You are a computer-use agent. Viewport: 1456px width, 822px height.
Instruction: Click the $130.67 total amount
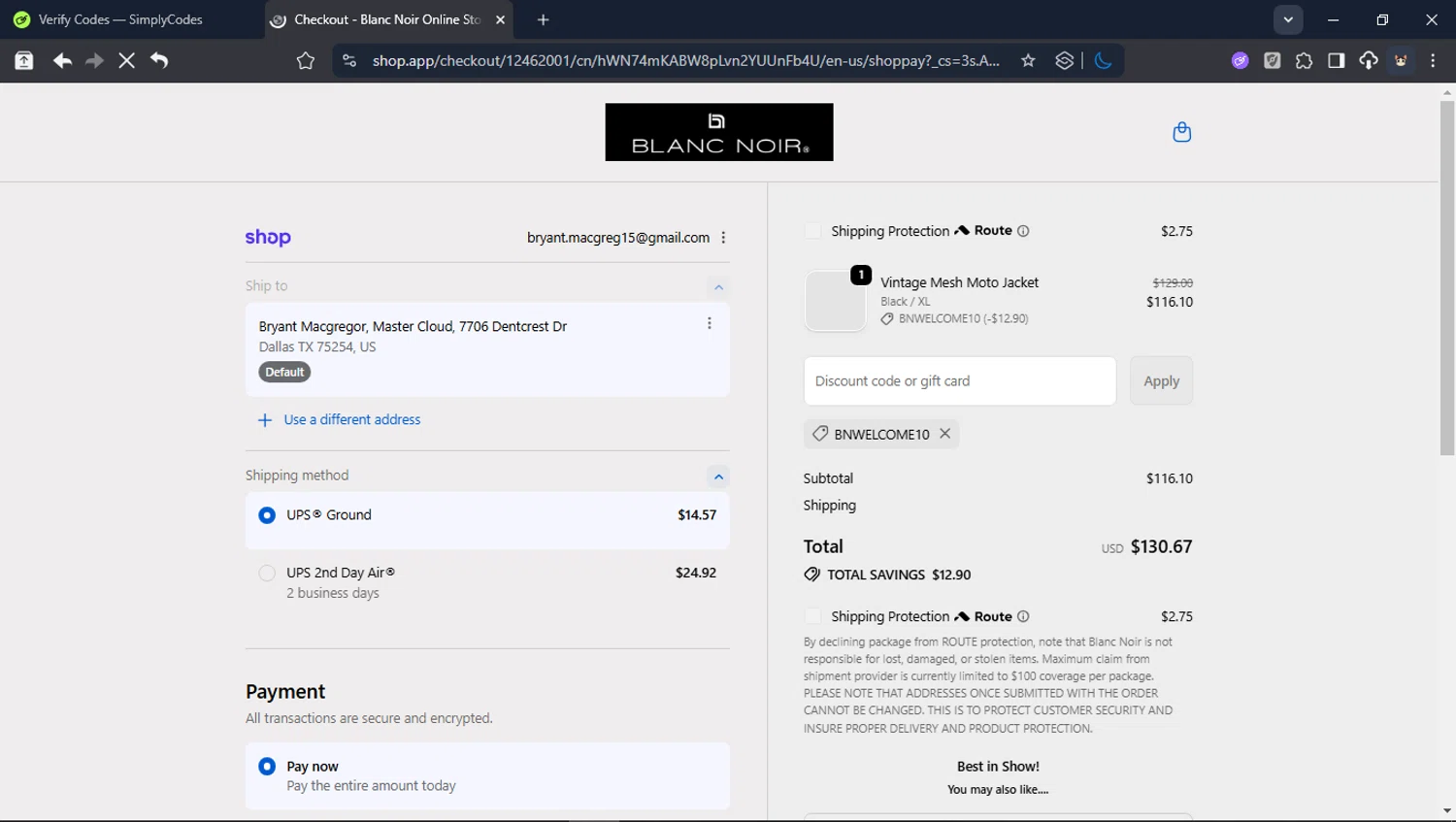[x=1161, y=546]
